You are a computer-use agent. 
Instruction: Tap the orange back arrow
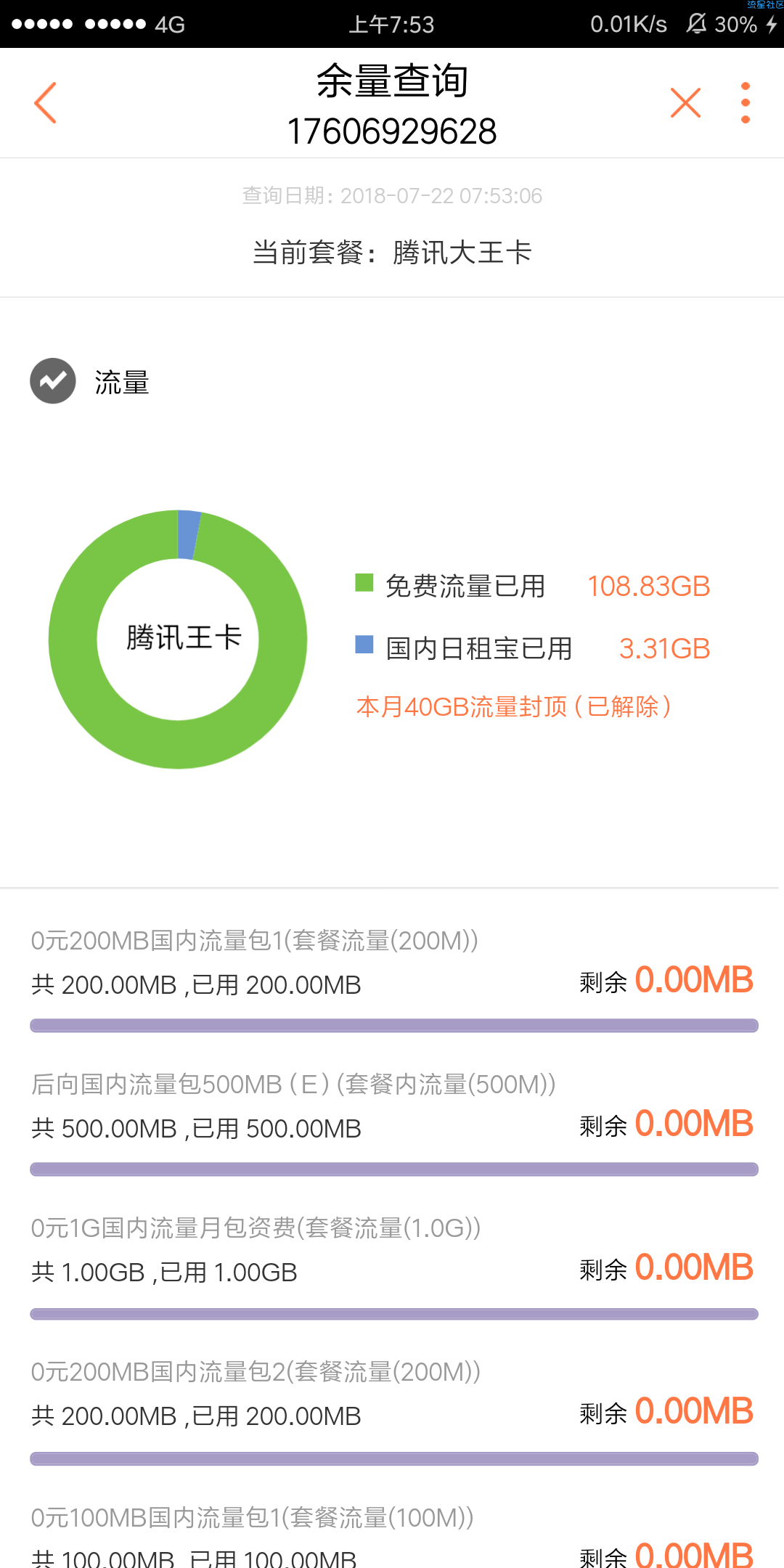45,102
